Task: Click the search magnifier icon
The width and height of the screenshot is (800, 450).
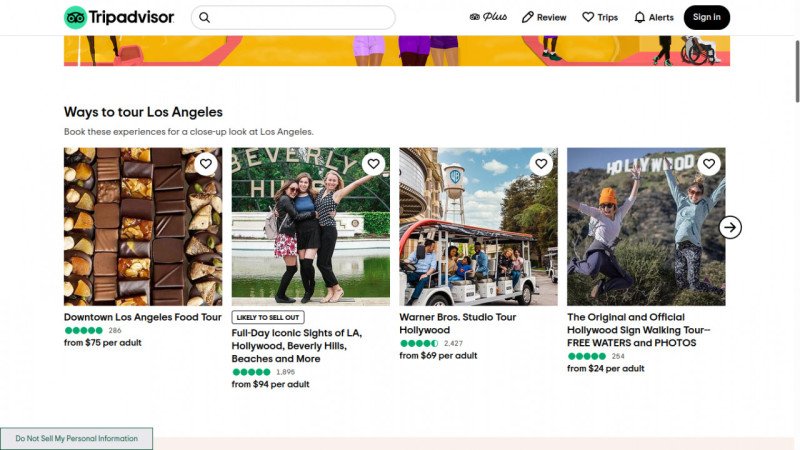Action: point(205,17)
